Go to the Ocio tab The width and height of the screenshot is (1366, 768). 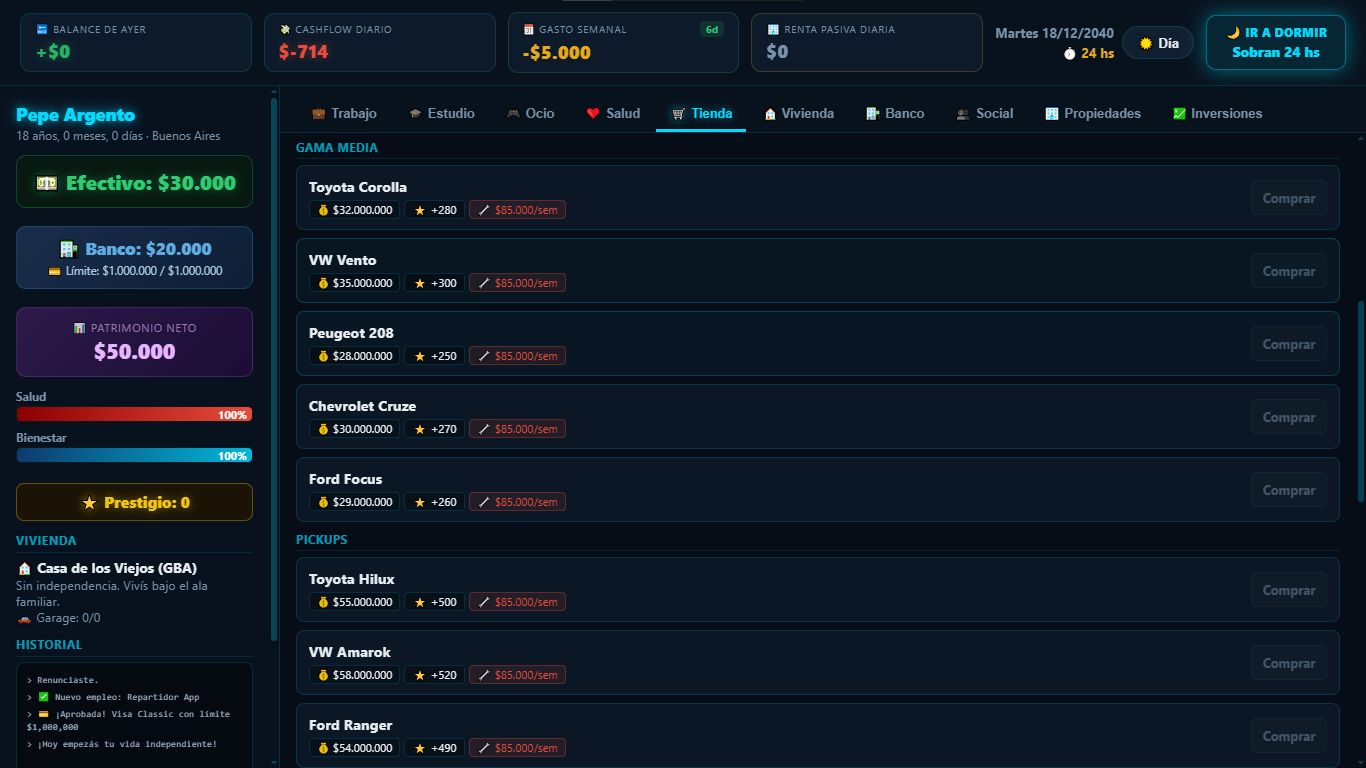click(x=530, y=114)
